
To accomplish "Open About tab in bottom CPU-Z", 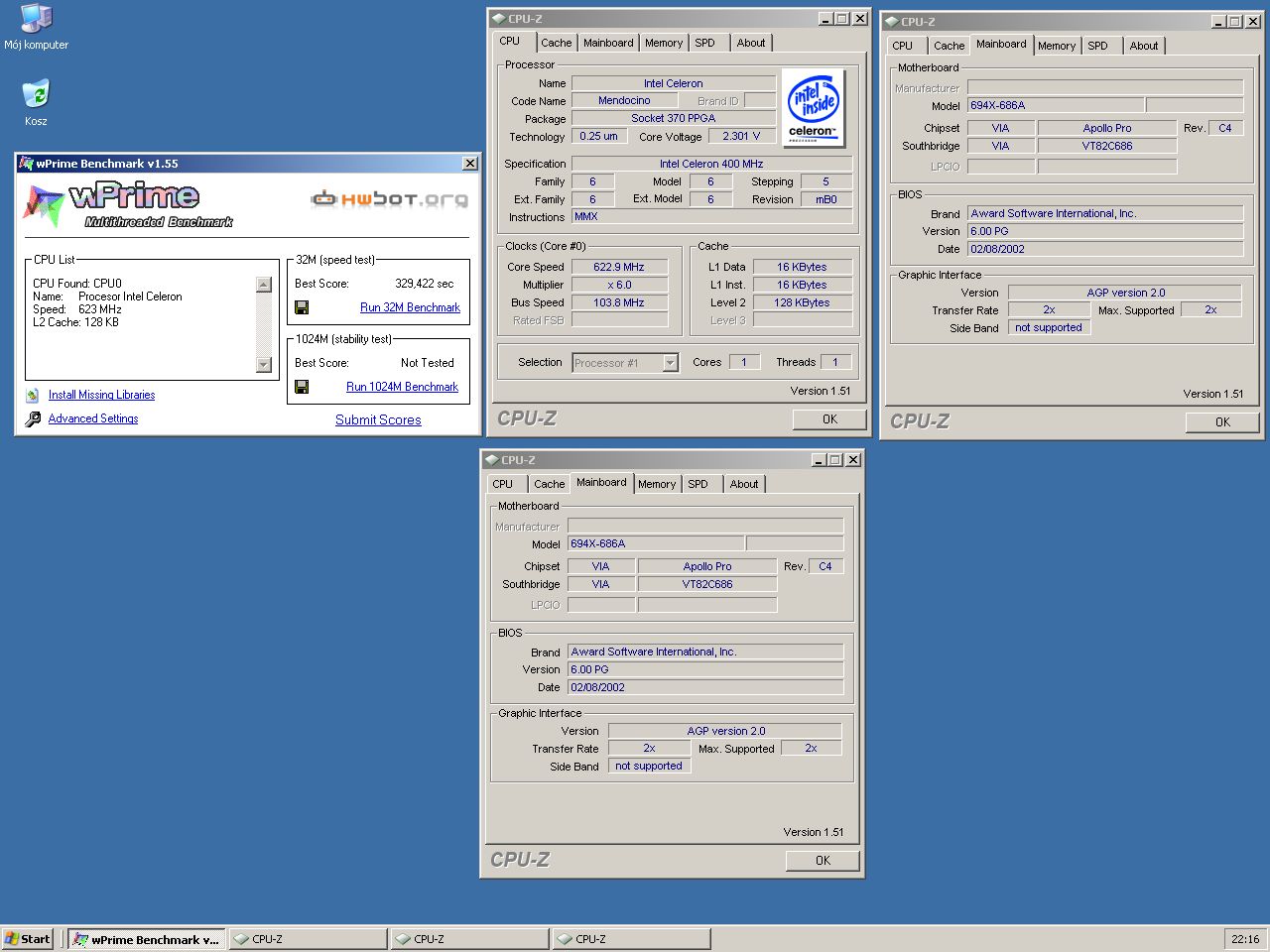I will coord(744,484).
